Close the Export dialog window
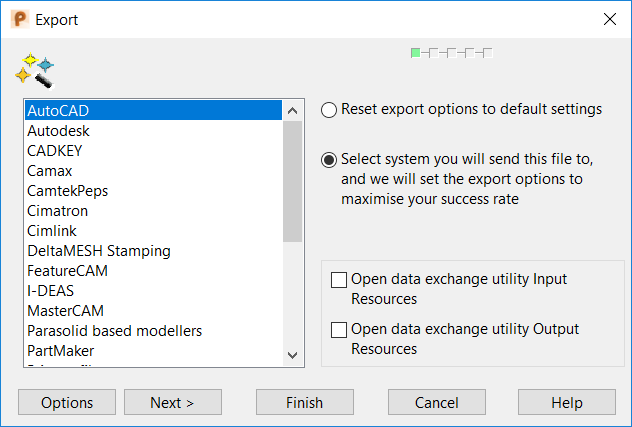Image resolution: width=632 pixels, height=427 pixels. point(609,19)
